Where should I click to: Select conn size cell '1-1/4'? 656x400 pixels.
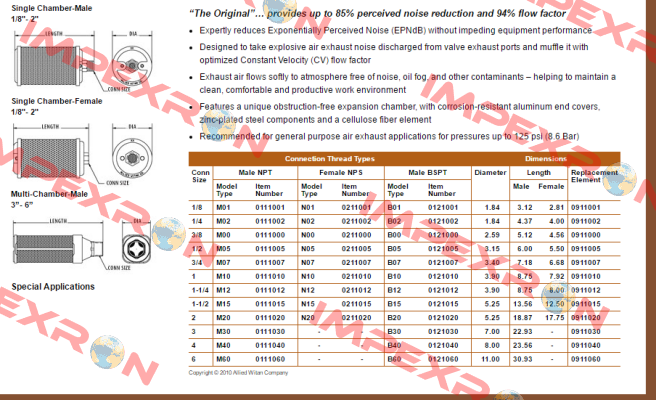(200, 290)
